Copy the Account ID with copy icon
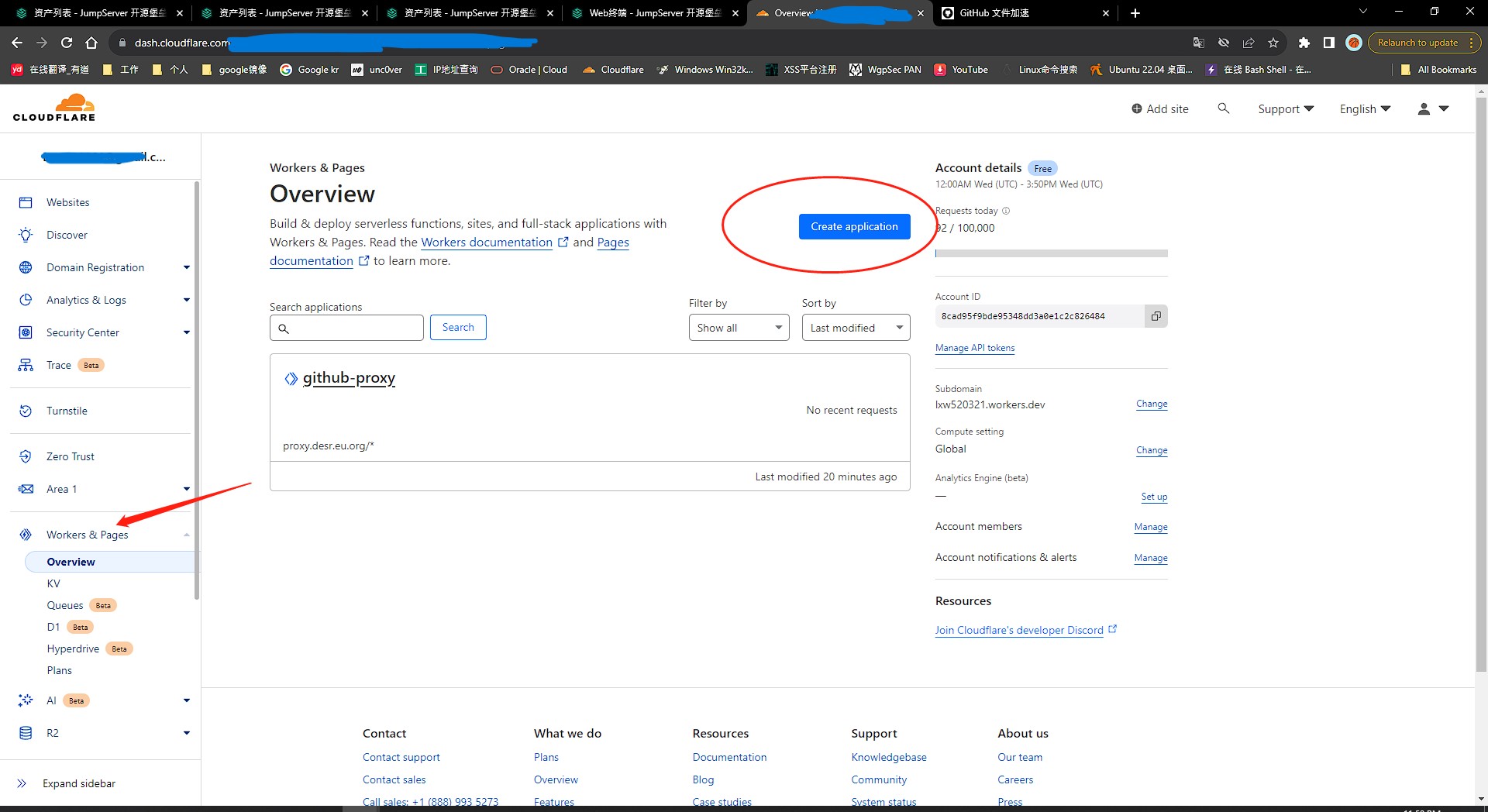 point(1156,316)
